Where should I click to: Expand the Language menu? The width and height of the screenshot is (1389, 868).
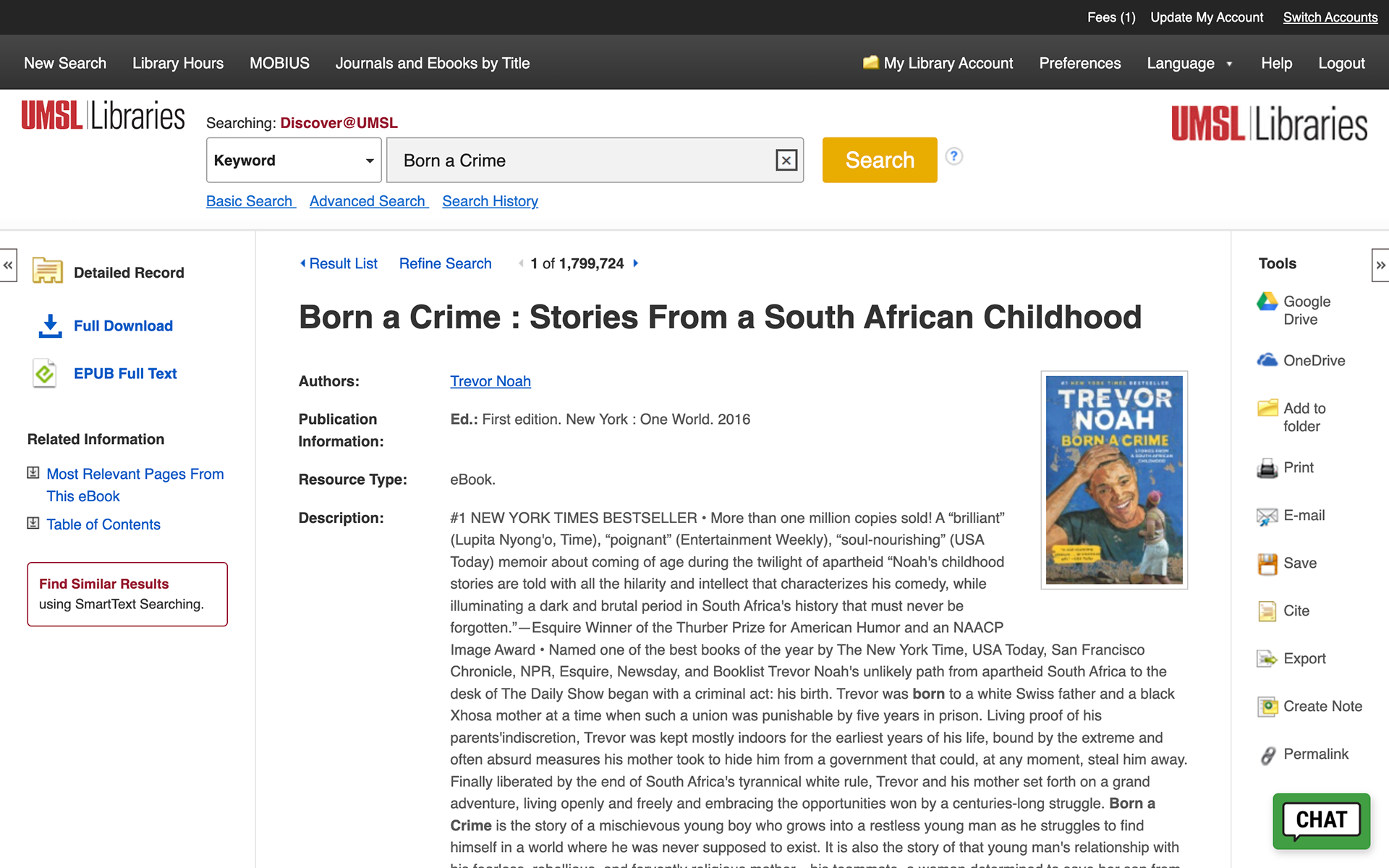[x=1189, y=64]
